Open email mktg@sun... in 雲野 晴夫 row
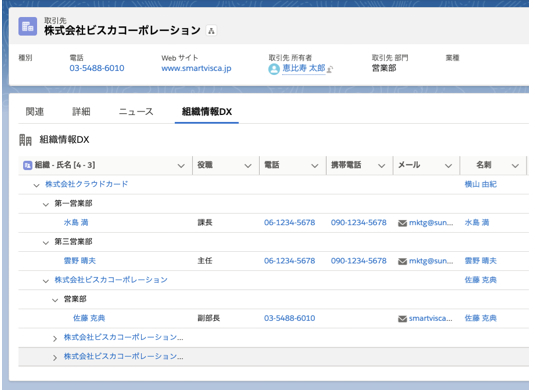Screen dimensions: 535x390 pos(431,261)
